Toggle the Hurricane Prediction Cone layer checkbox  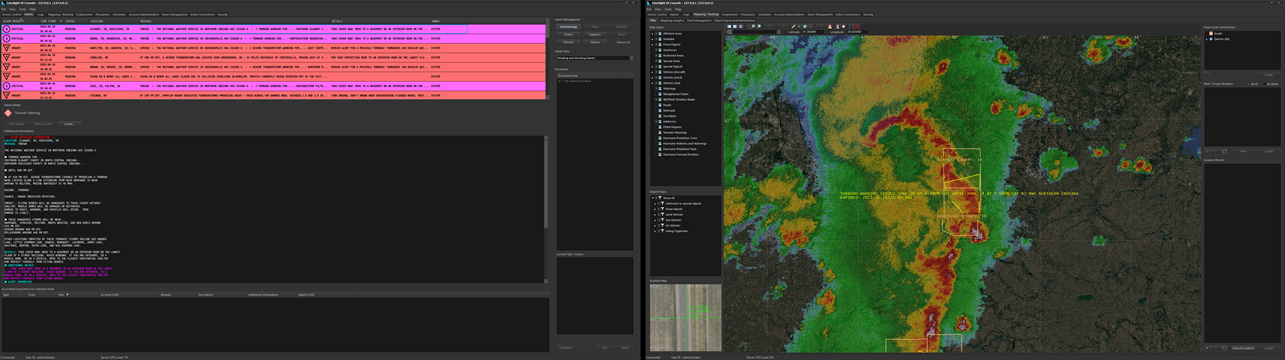[x=656, y=138]
